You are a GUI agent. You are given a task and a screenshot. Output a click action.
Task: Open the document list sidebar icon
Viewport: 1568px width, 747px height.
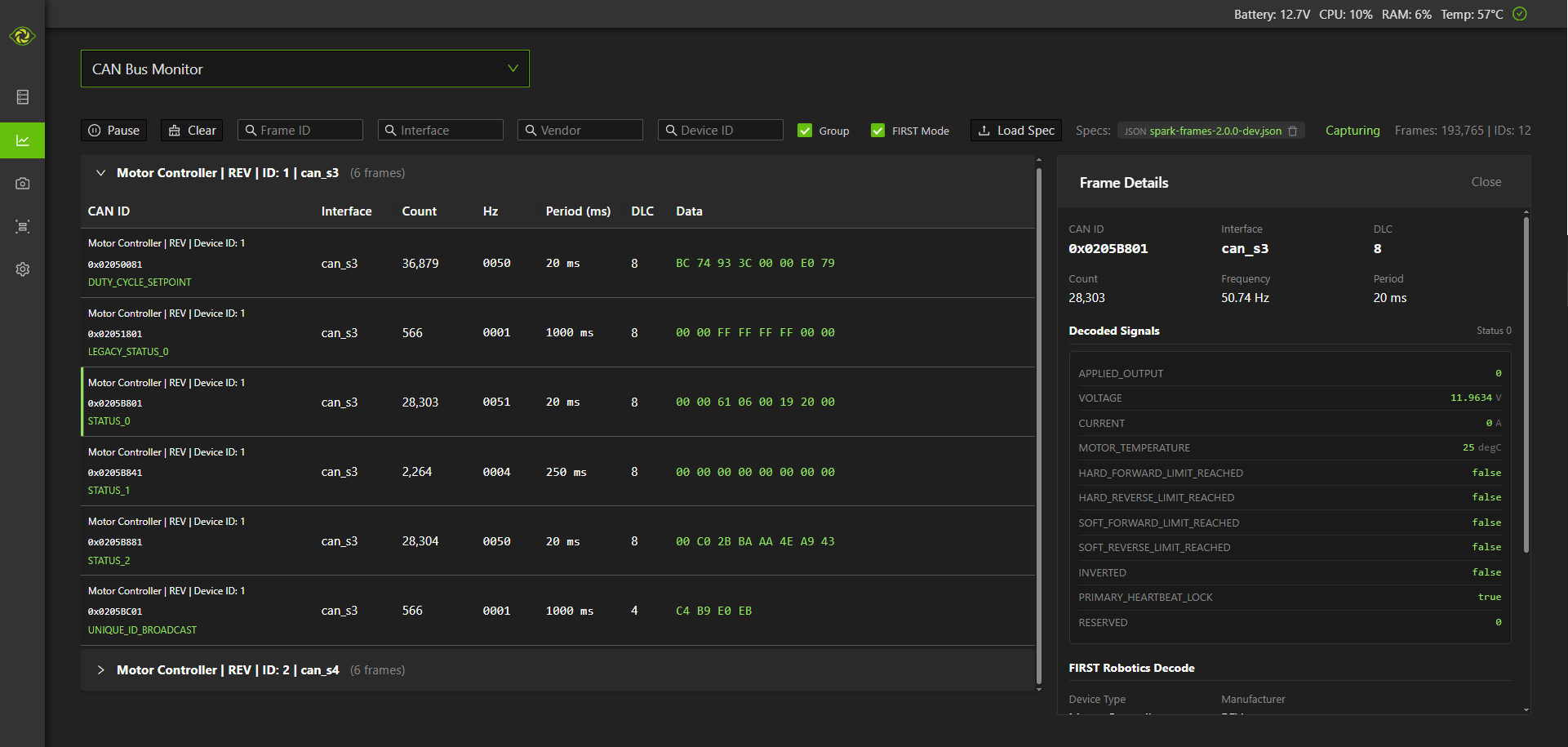click(23, 97)
